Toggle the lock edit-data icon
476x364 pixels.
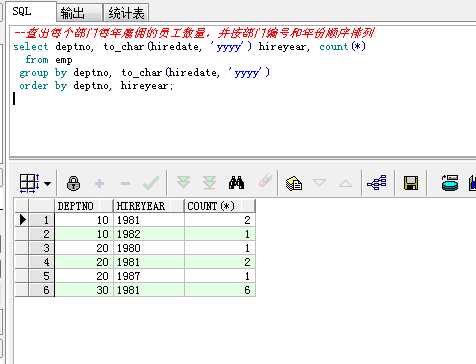point(73,183)
